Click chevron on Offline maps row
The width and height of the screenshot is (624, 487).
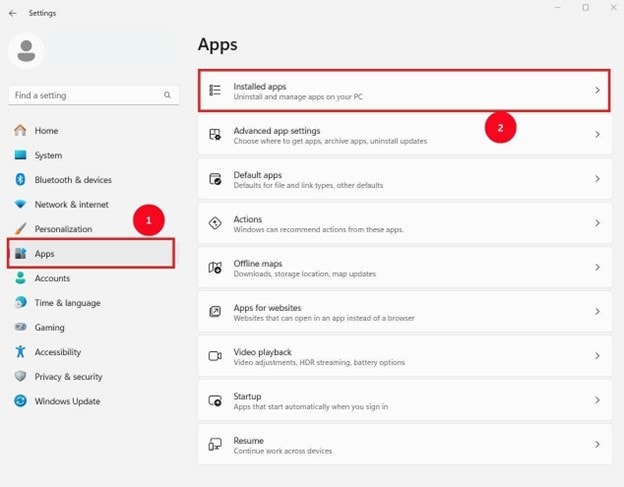click(x=597, y=267)
